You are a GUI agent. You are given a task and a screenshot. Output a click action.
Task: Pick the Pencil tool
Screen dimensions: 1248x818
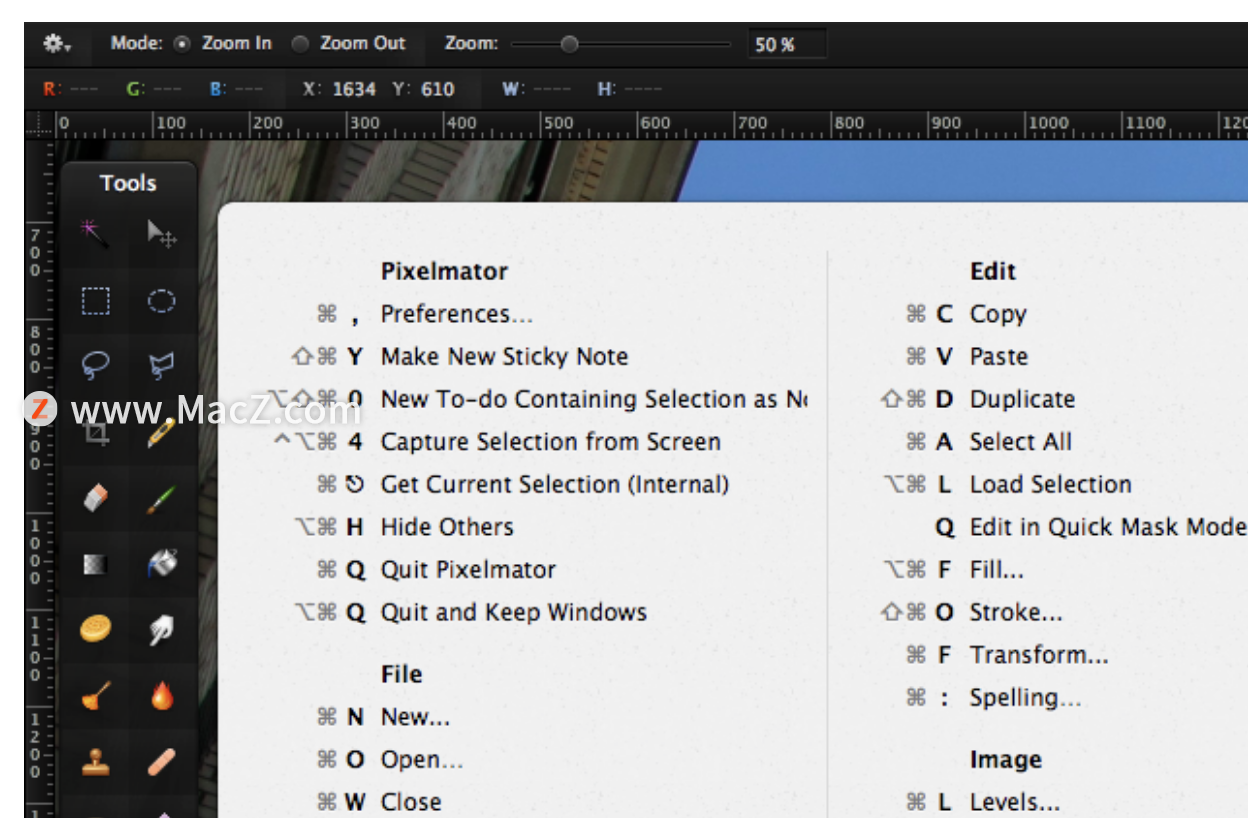point(162,433)
